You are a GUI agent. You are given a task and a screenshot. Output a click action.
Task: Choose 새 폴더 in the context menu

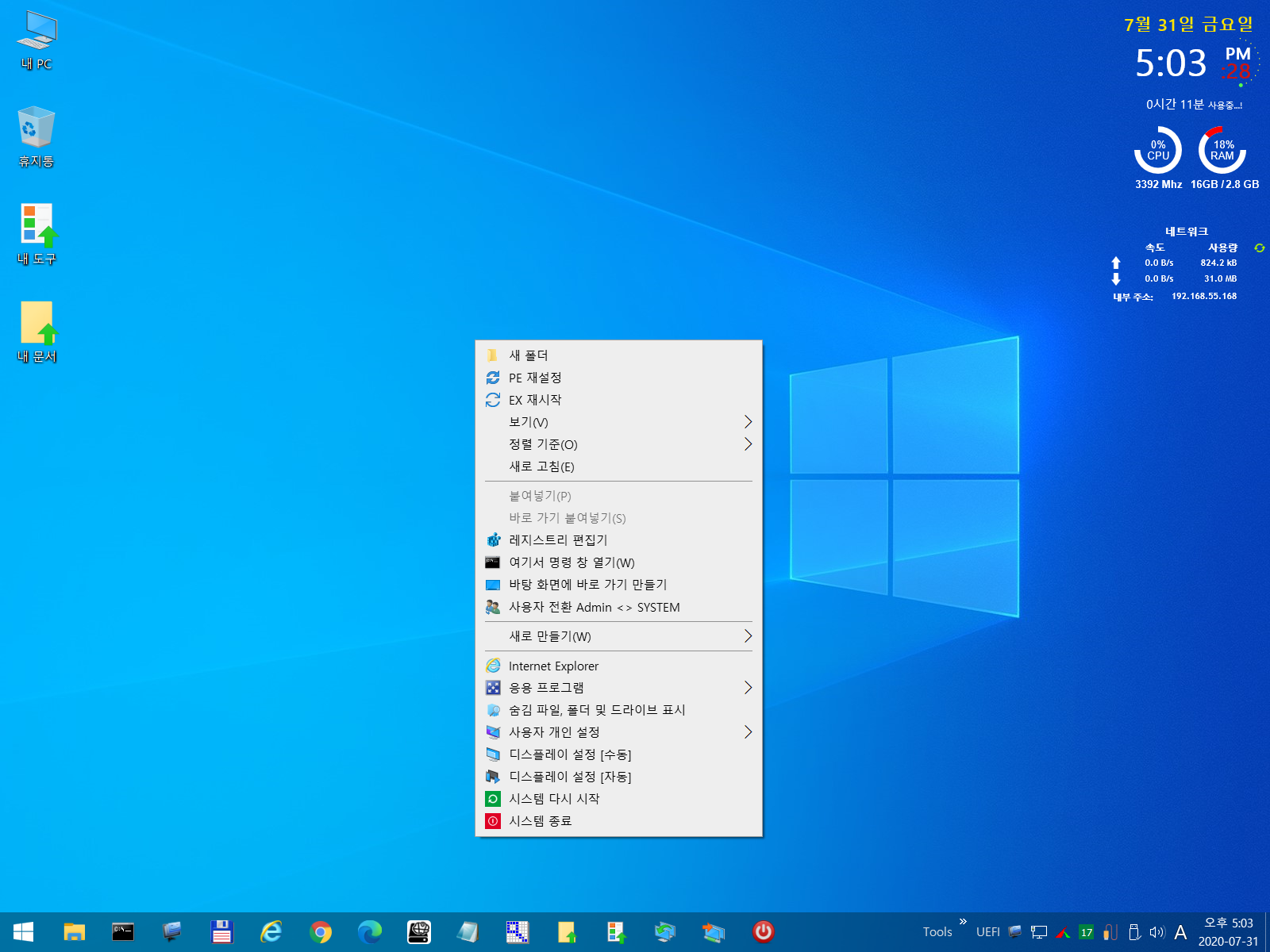[x=618, y=355]
